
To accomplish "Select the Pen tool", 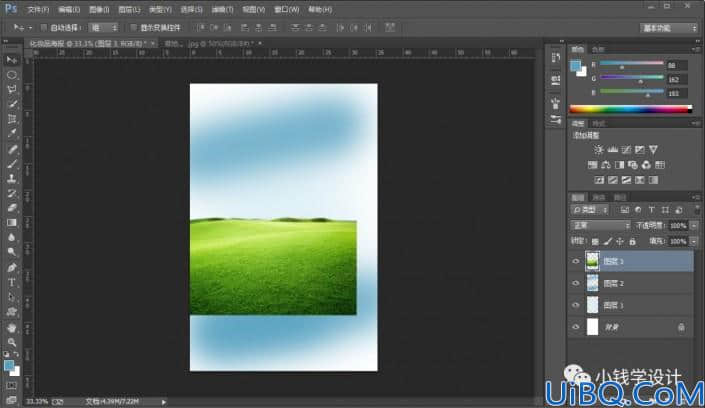I will pyautogui.click(x=12, y=268).
